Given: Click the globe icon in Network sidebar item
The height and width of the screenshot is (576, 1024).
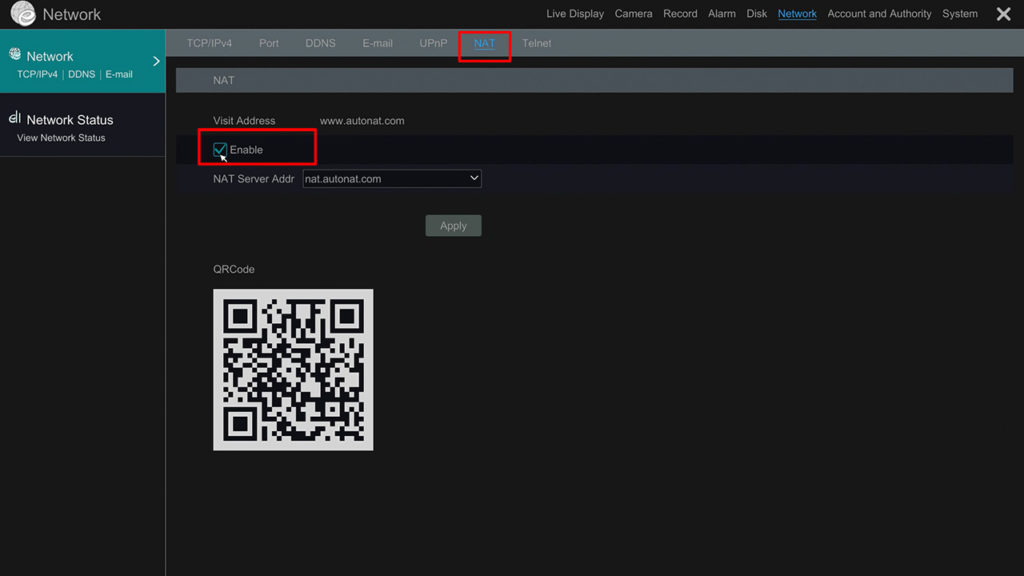Looking at the screenshot, I should (14, 54).
